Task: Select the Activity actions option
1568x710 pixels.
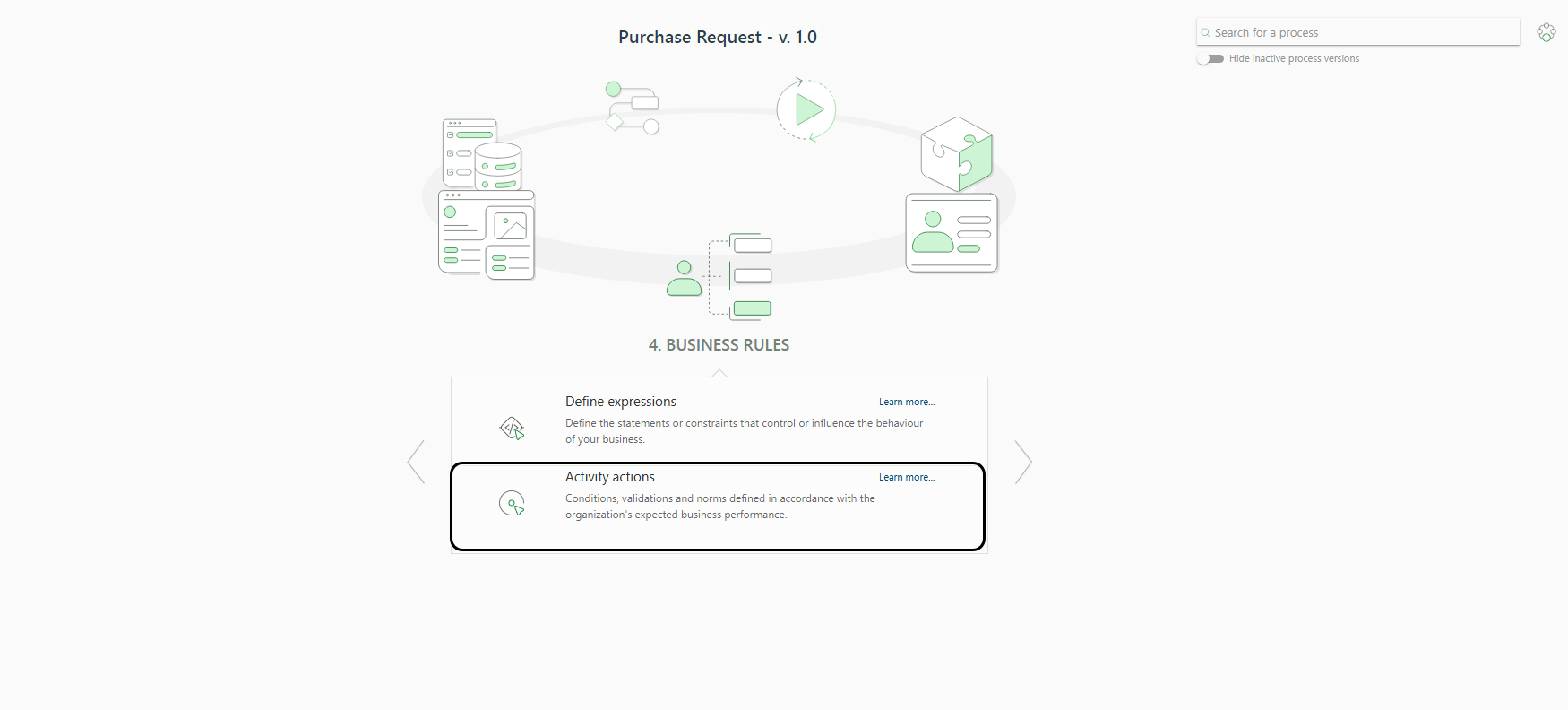Action: [718, 507]
